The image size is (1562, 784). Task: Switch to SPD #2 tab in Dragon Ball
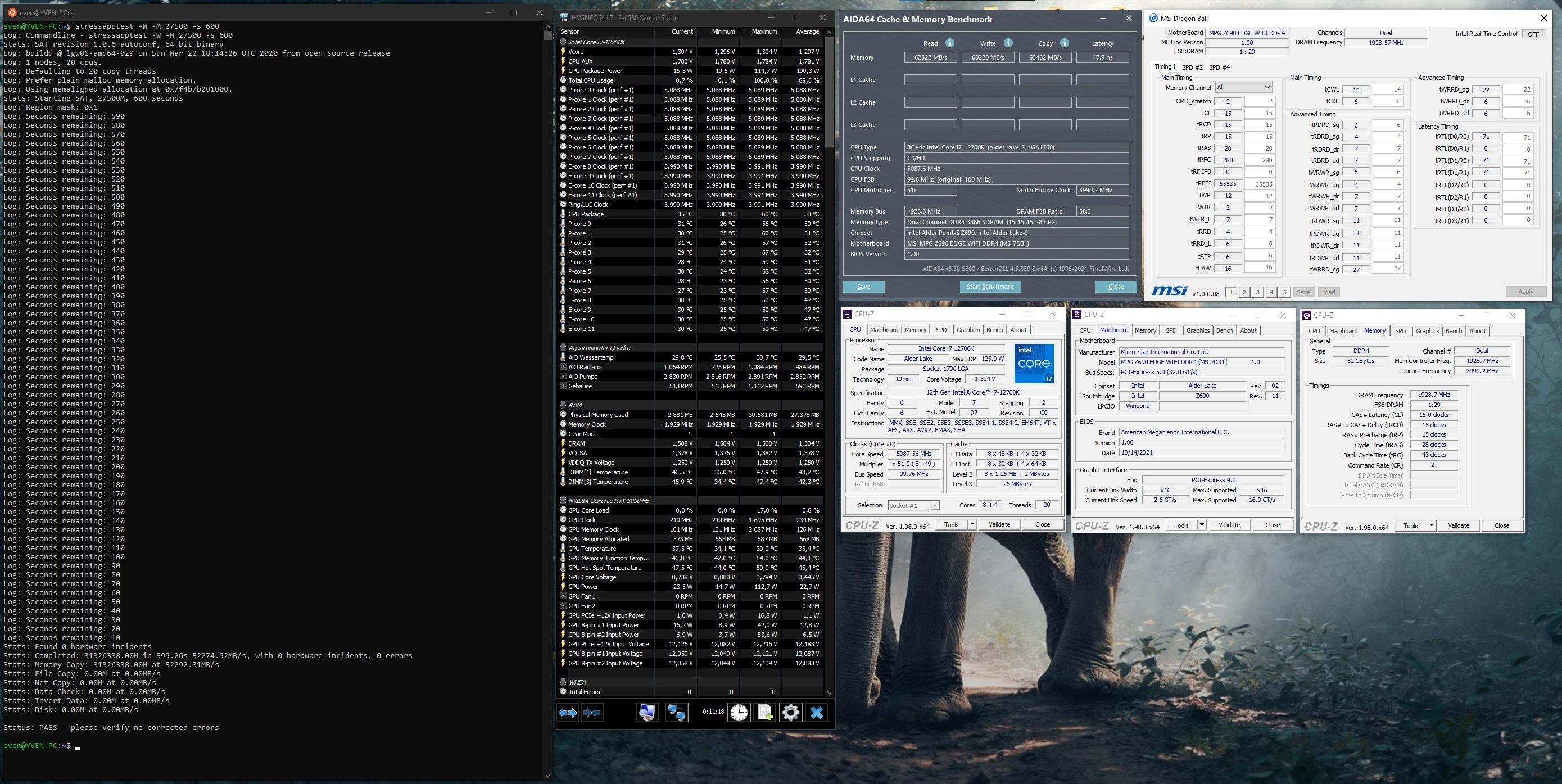click(1192, 67)
